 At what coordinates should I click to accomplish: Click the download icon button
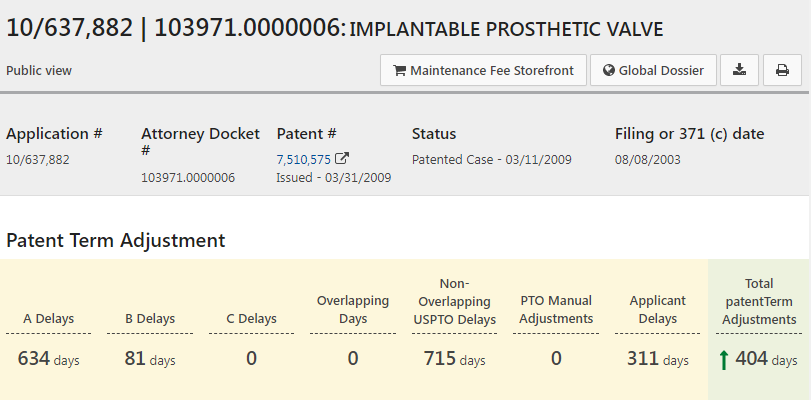tap(740, 71)
